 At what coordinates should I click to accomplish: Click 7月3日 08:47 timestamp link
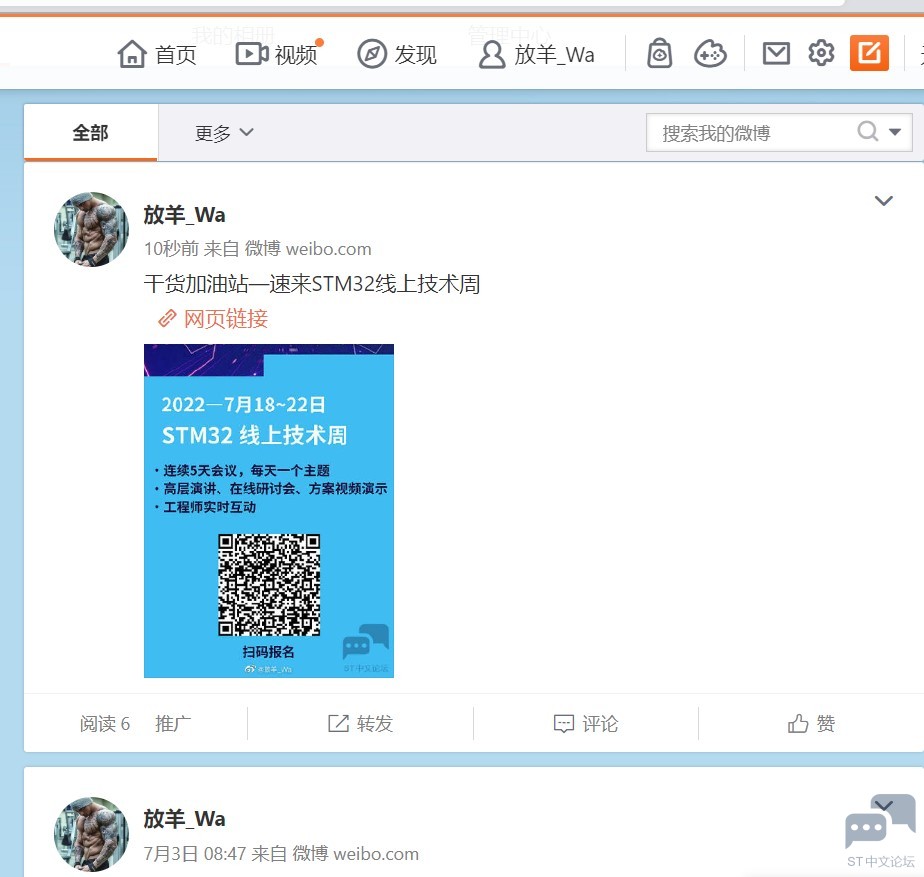195,853
